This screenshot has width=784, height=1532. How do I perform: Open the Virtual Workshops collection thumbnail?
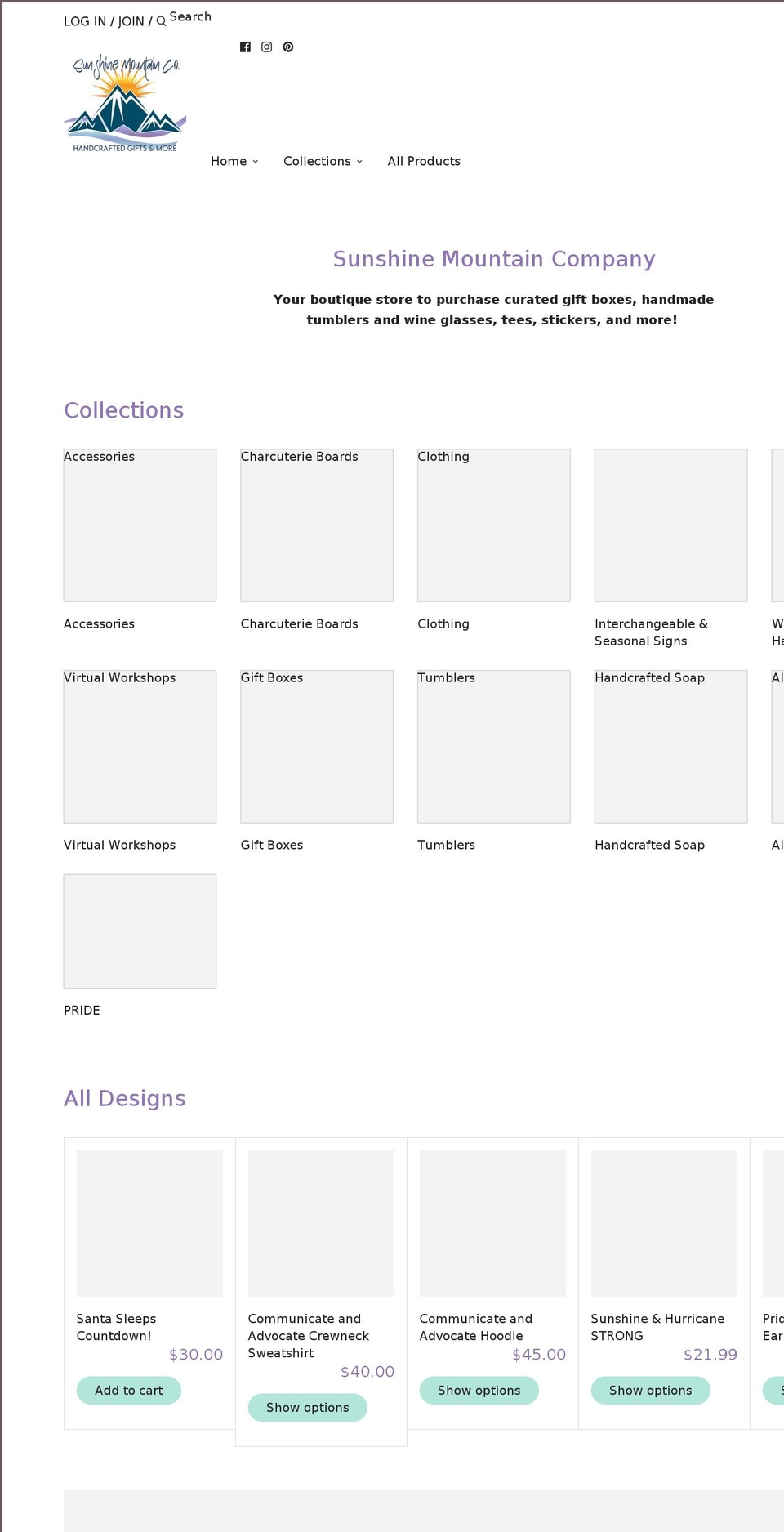pos(140,747)
